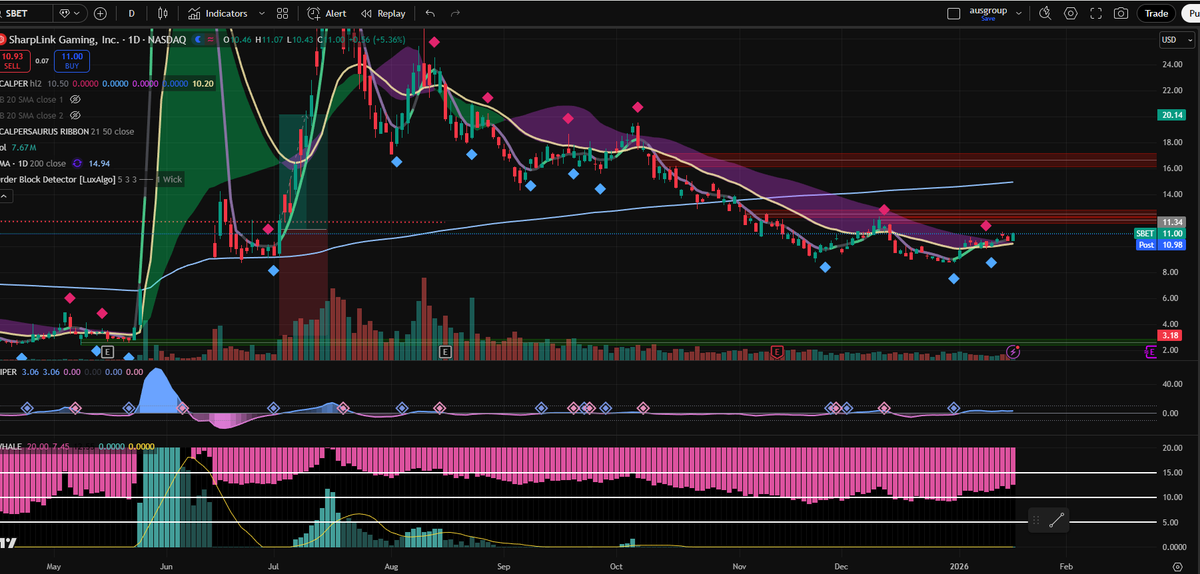Click the Post 10.98 price label
The image size is (1200, 574).
pyautogui.click(x=1159, y=245)
